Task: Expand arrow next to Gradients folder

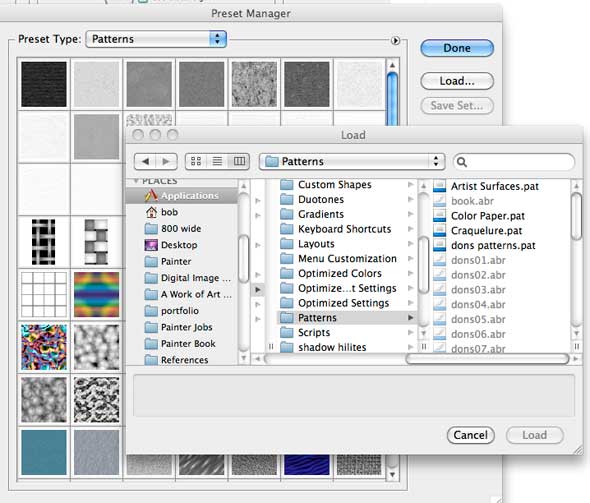Action: (411, 214)
